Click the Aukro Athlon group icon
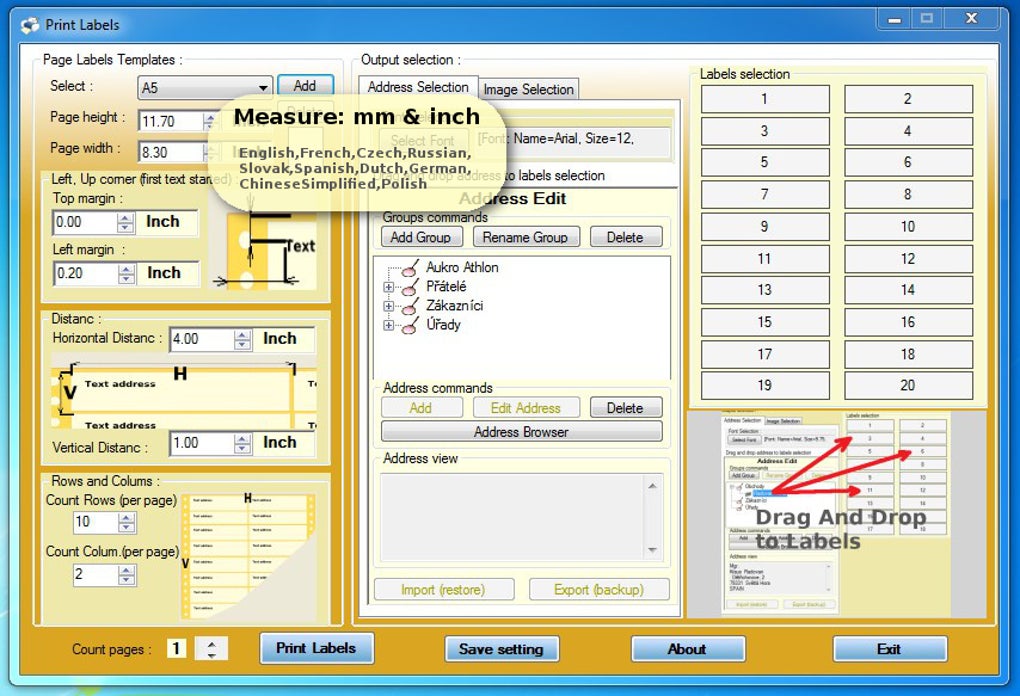 click(410, 267)
